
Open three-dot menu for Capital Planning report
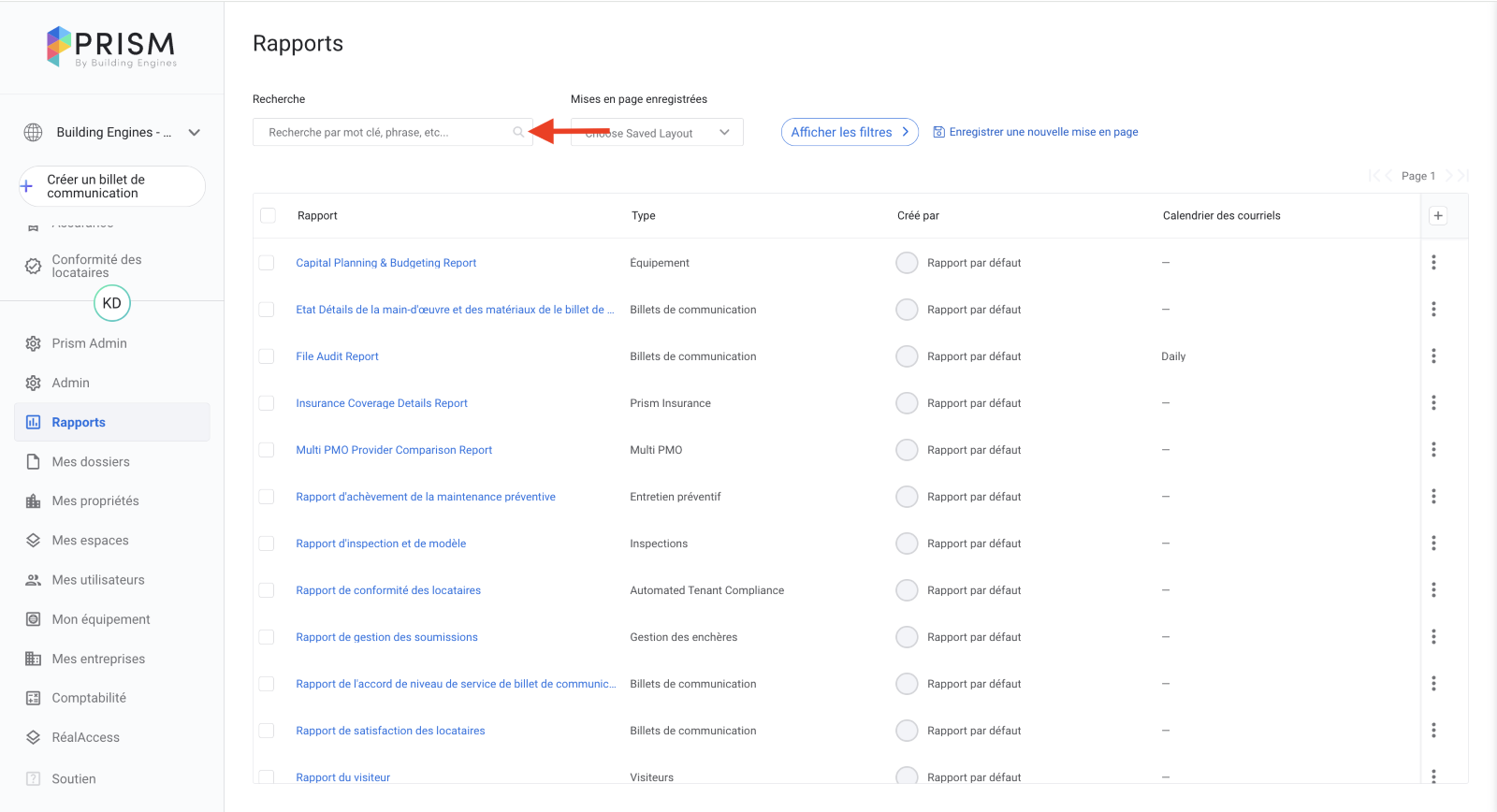(x=1433, y=263)
